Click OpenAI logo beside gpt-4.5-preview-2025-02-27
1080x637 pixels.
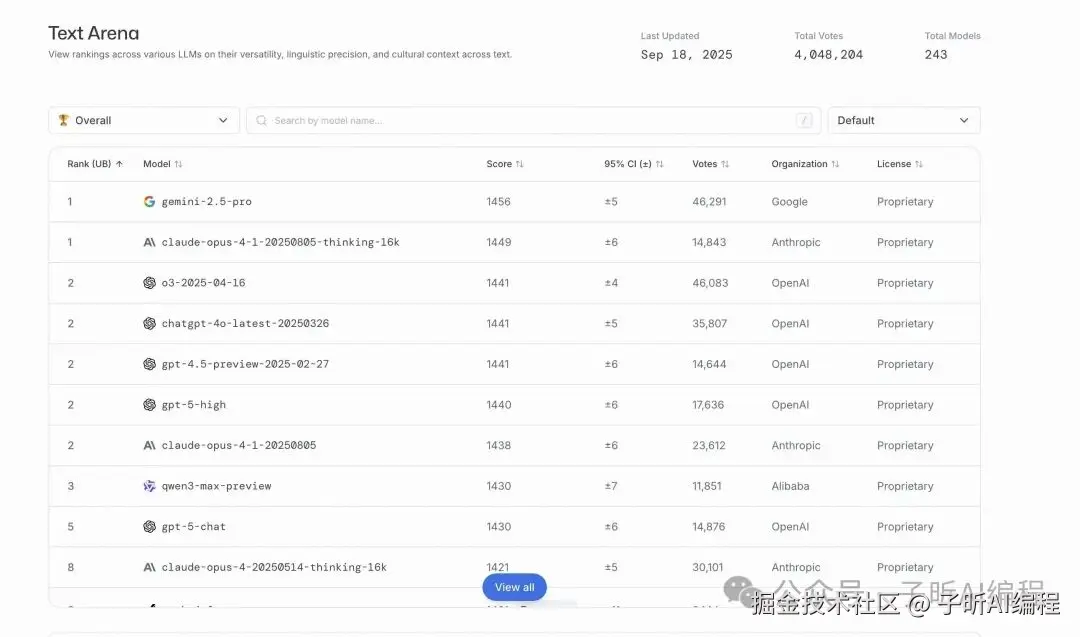click(149, 364)
